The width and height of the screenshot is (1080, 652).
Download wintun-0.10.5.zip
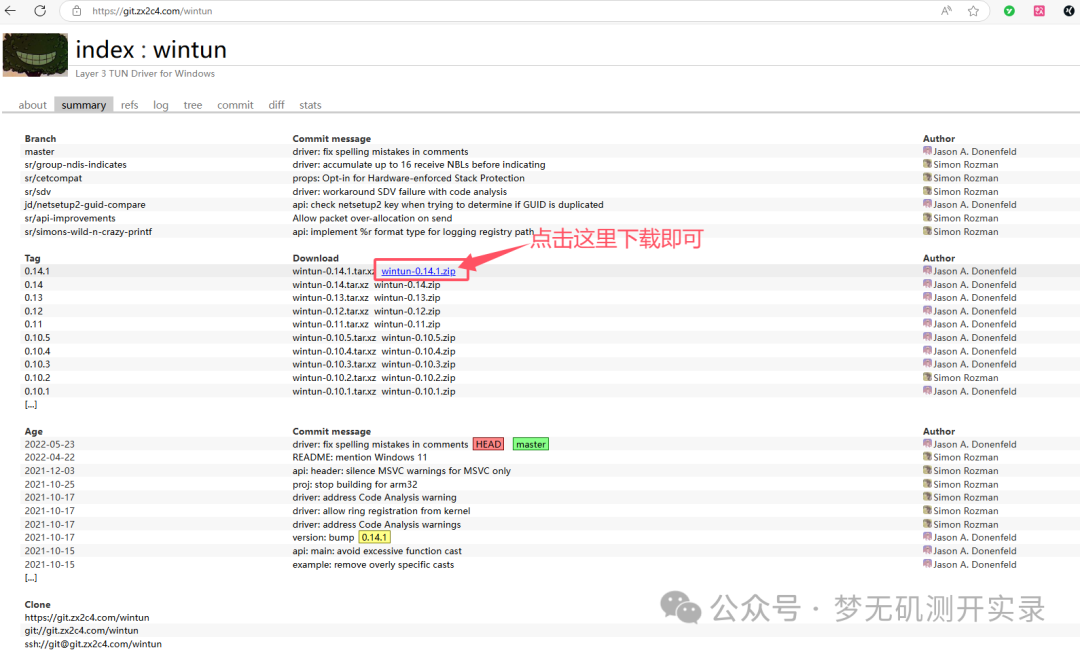point(418,337)
